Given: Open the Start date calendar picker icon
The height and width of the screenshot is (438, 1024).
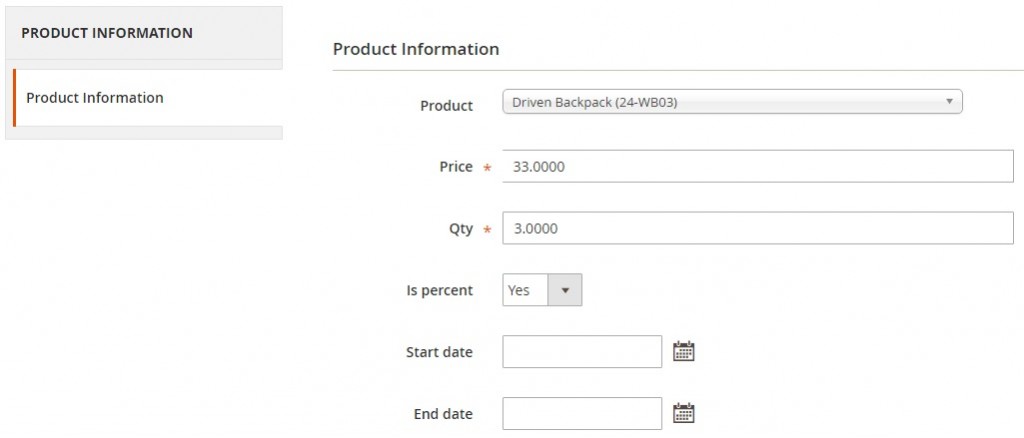Looking at the screenshot, I should (683, 351).
